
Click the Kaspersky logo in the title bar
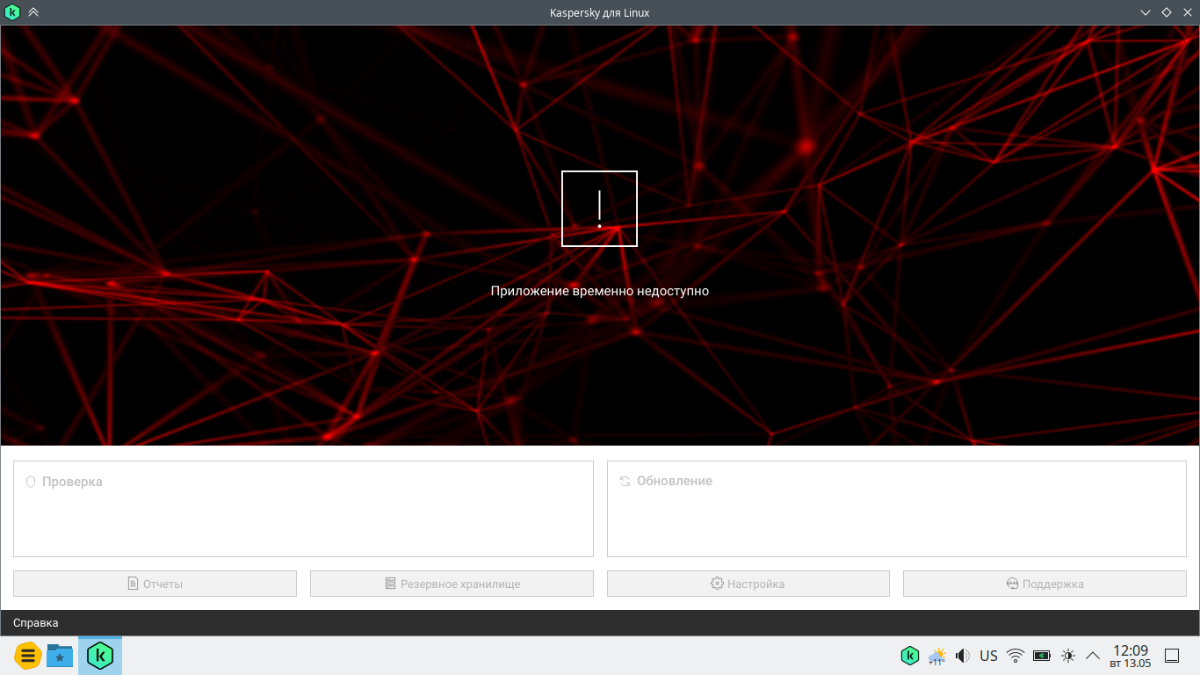pyautogui.click(x=12, y=12)
